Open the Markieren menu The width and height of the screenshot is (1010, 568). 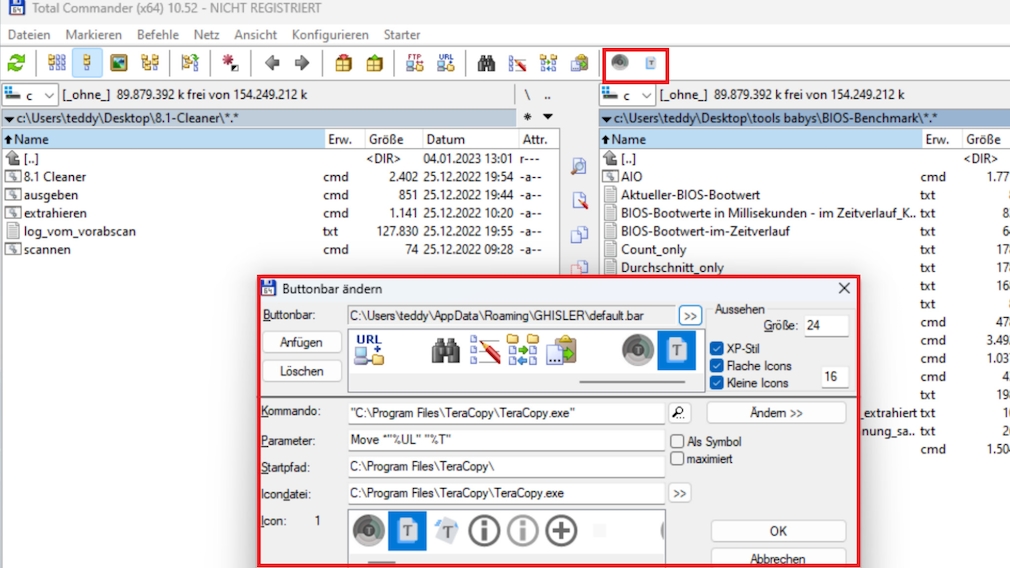[x=93, y=35]
